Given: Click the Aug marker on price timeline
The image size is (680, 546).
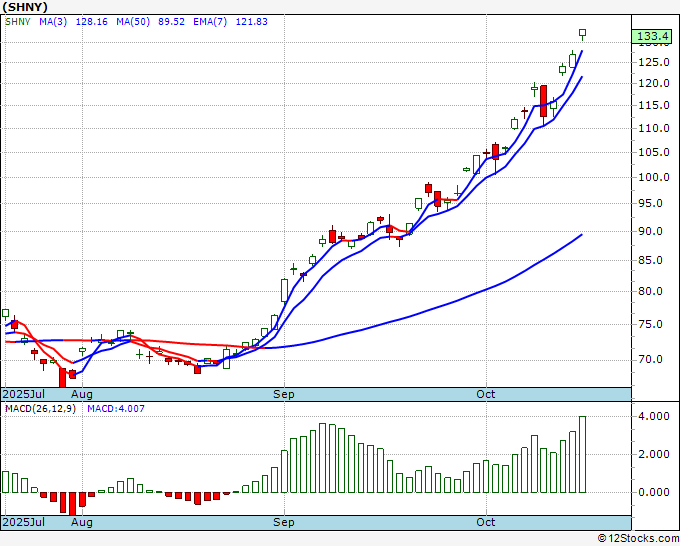Looking at the screenshot, I should coord(82,394).
